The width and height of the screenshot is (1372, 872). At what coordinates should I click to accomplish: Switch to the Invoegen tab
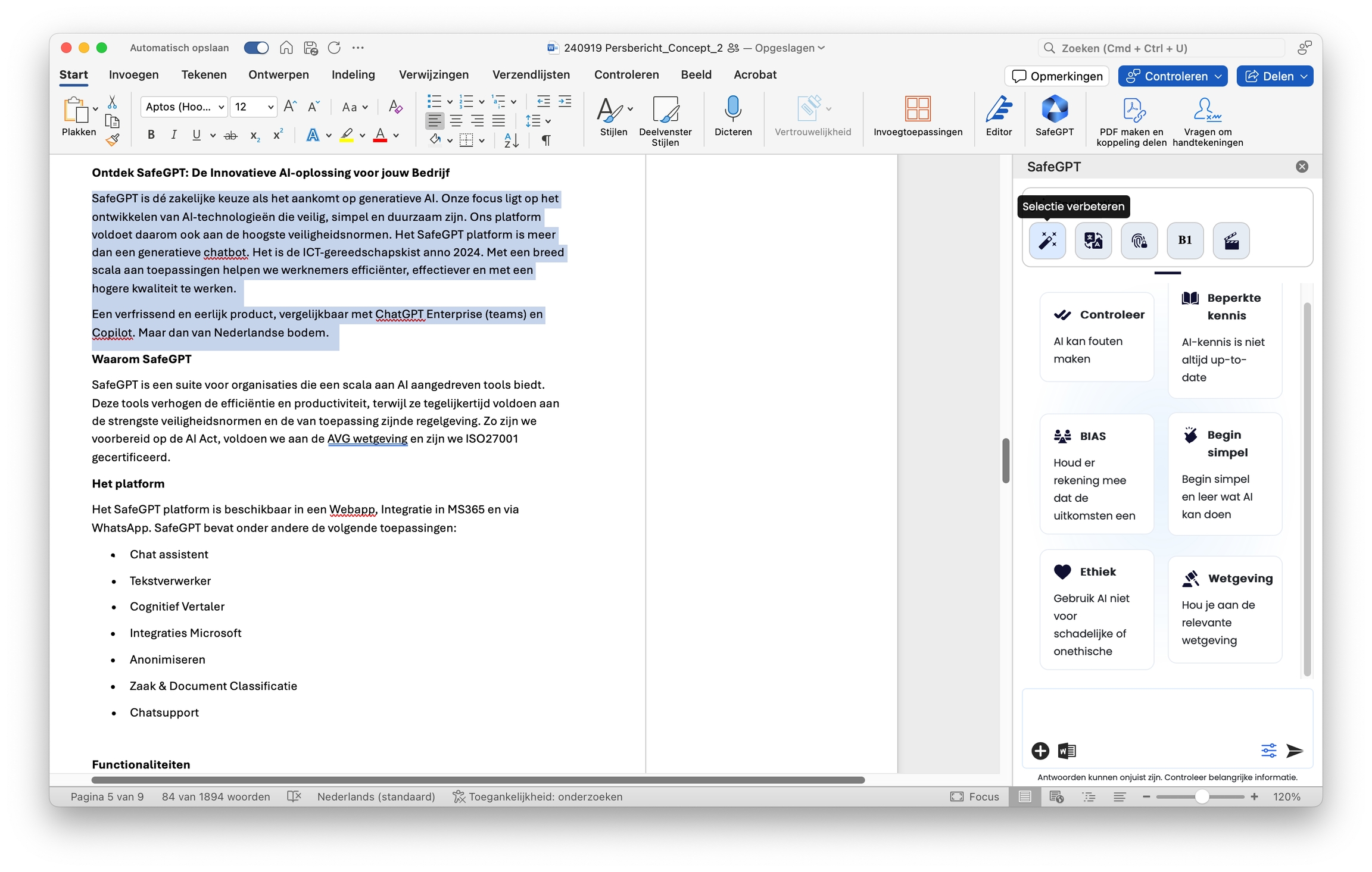133,74
